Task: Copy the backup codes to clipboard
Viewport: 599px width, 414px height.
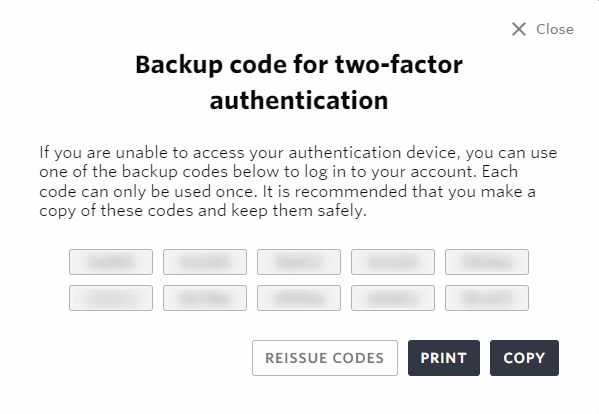Action: (524, 358)
